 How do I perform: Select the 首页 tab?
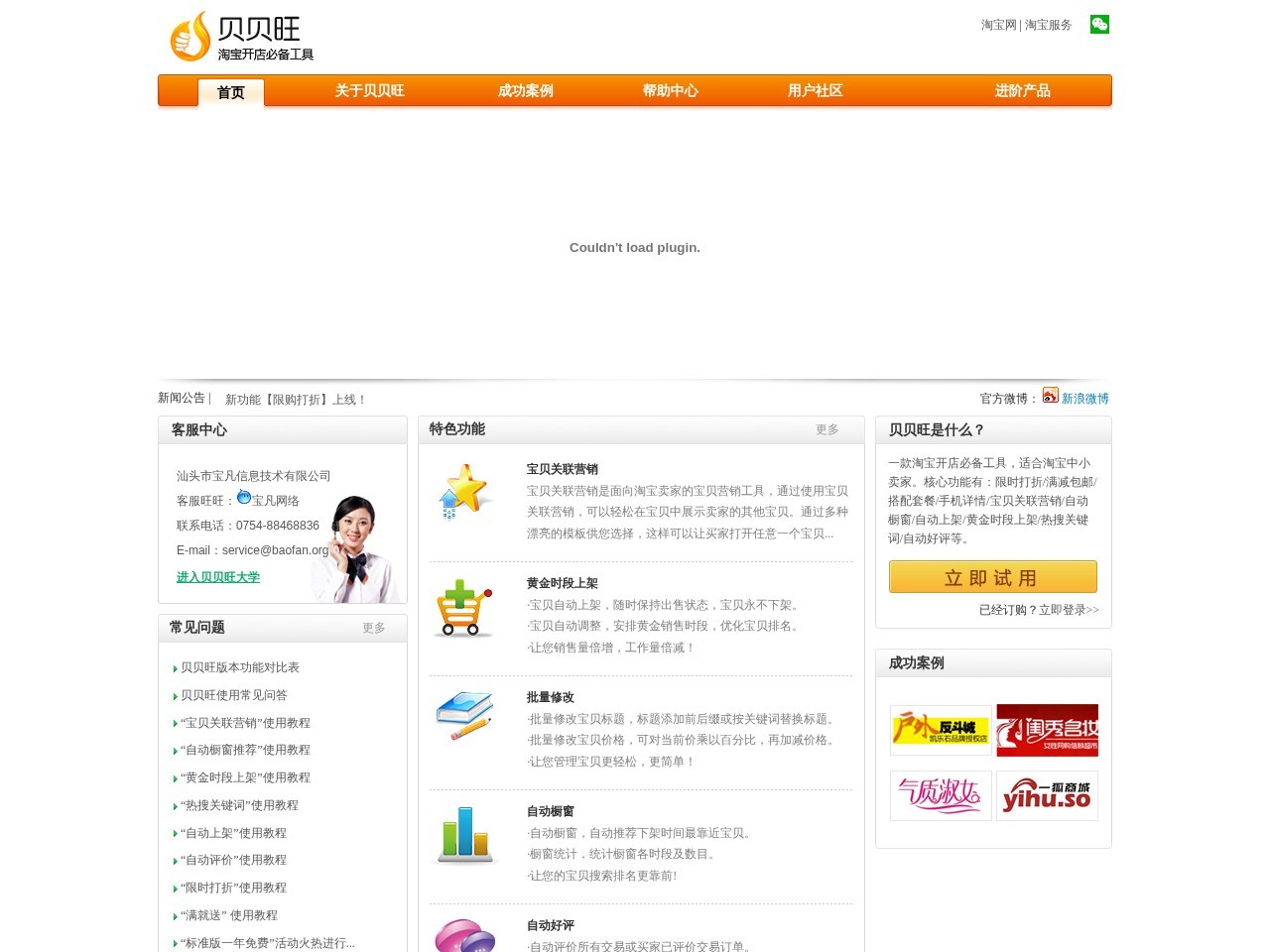coord(231,92)
